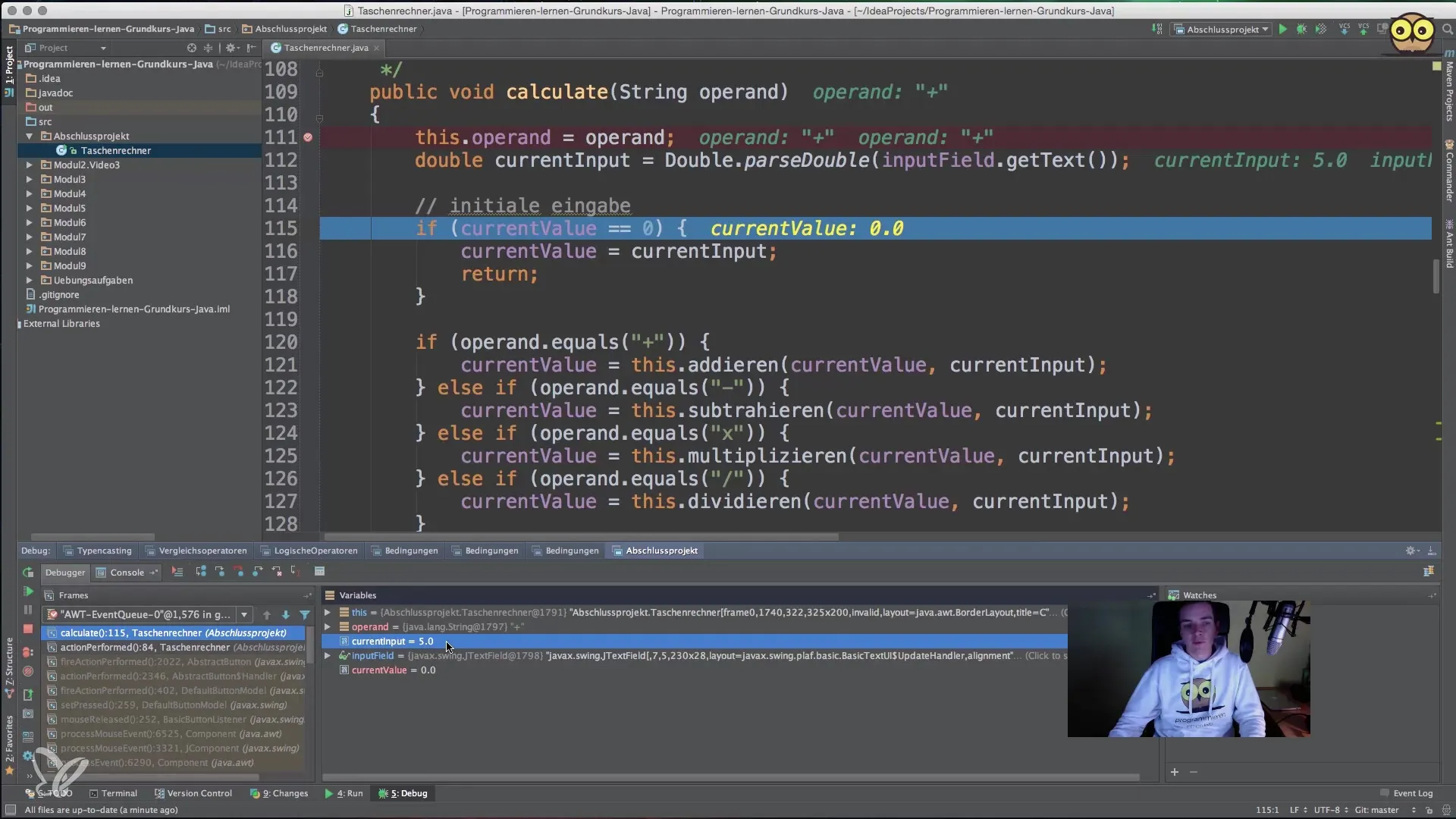Open the Evaluate Expression calculator icon
The image size is (1456, 819).
point(319,572)
